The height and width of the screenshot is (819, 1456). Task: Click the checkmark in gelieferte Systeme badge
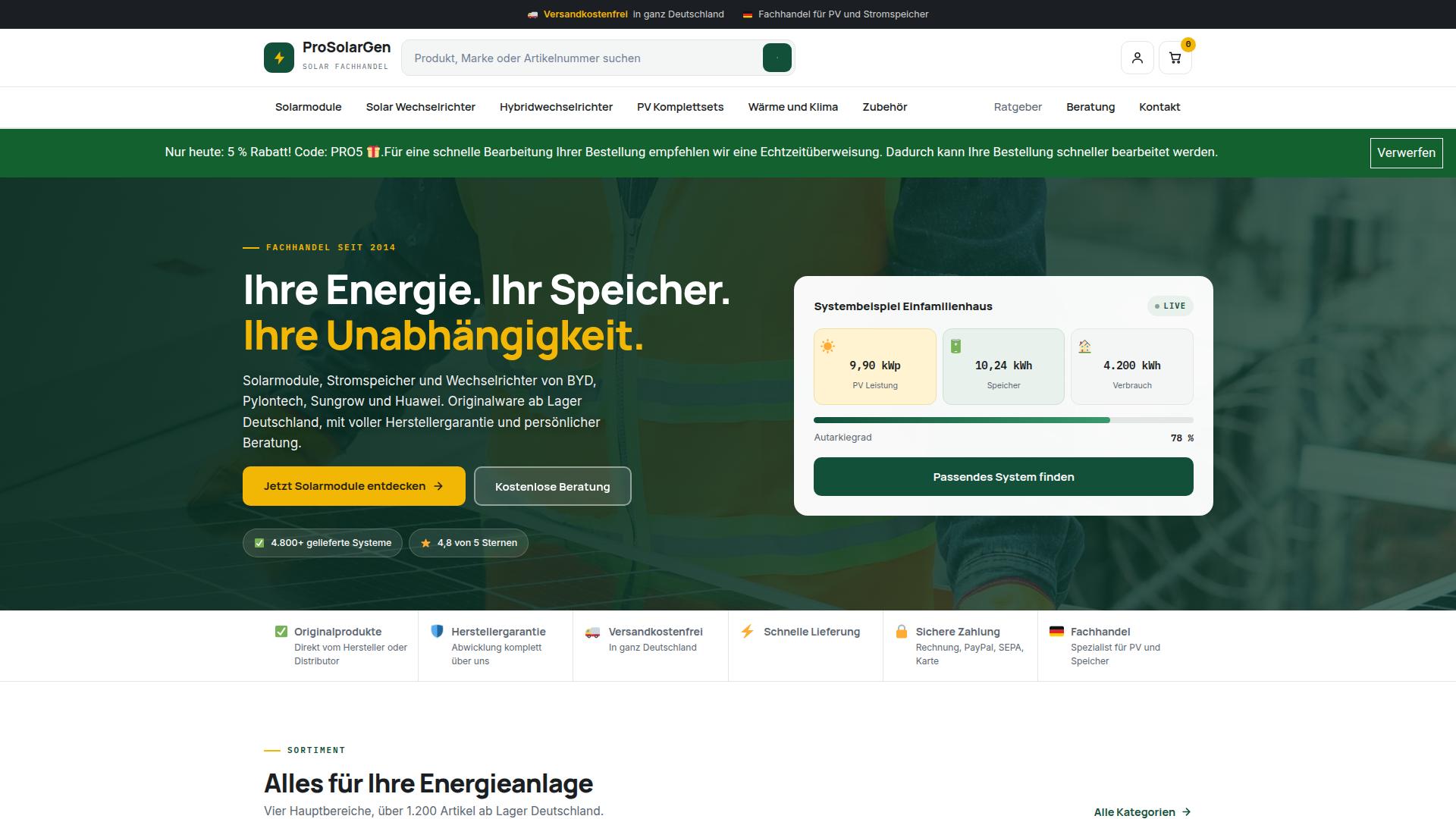(x=259, y=543)
